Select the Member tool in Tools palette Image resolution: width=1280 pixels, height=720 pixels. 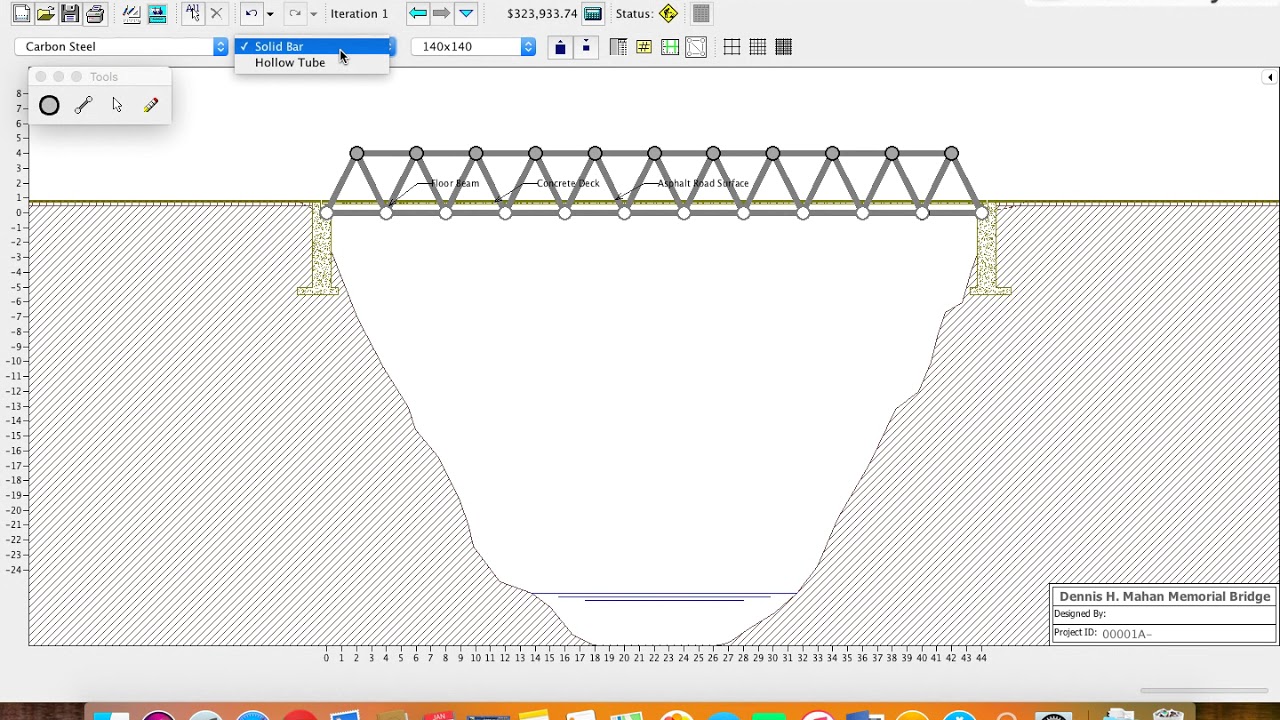point(83,105)
